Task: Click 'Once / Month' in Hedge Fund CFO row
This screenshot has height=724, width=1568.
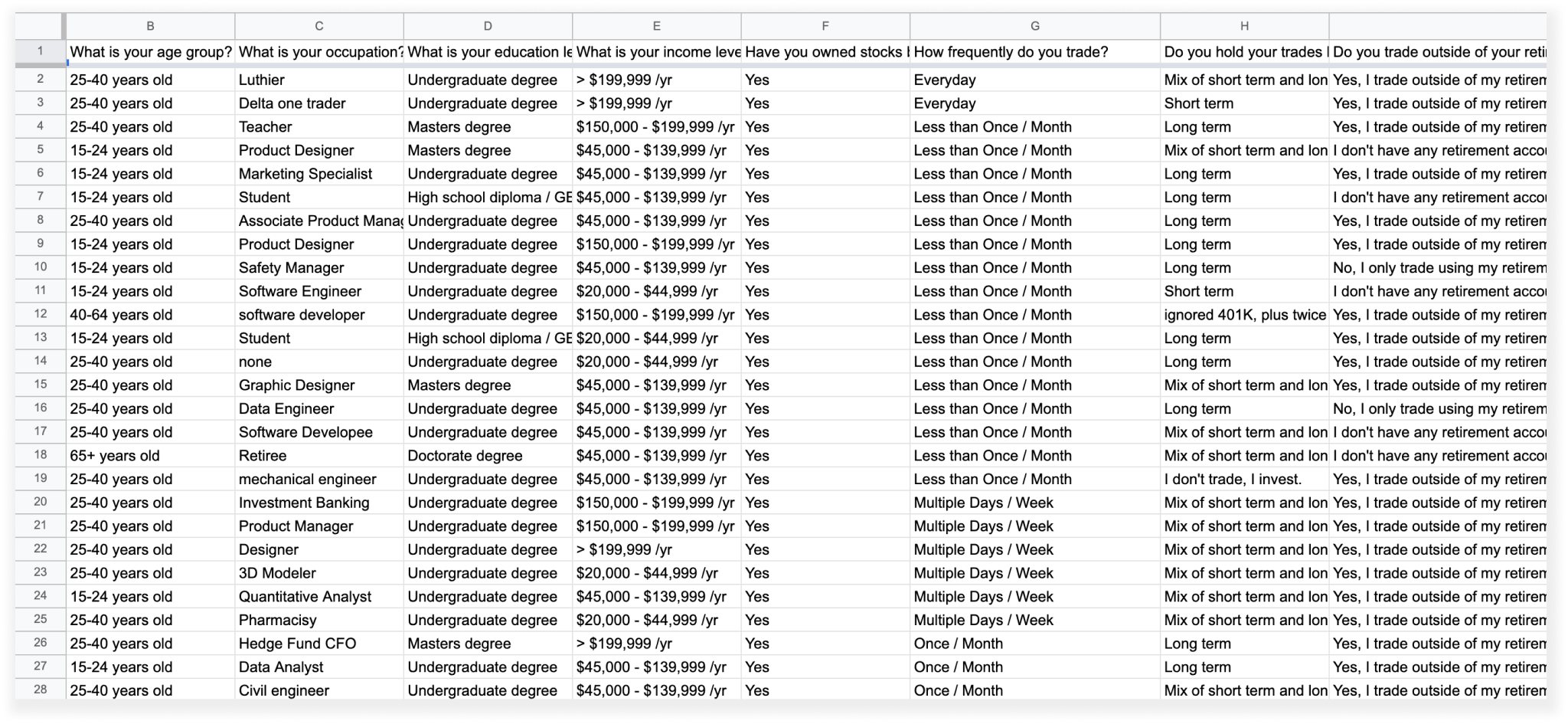Action: 1035,644
